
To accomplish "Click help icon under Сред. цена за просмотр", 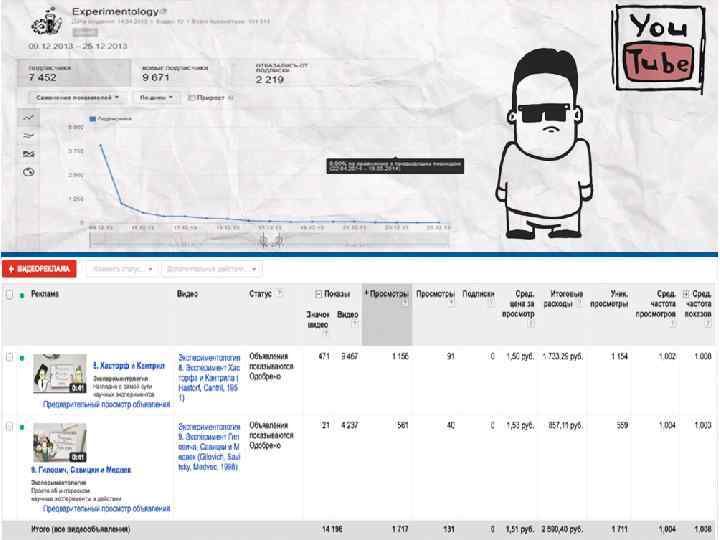I will 530,324.
